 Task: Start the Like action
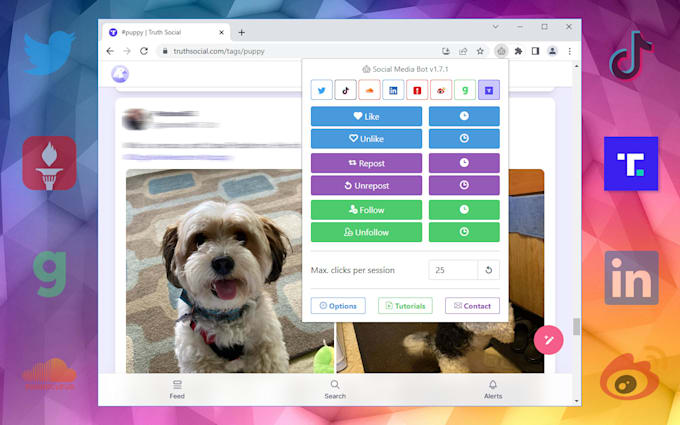366,116
